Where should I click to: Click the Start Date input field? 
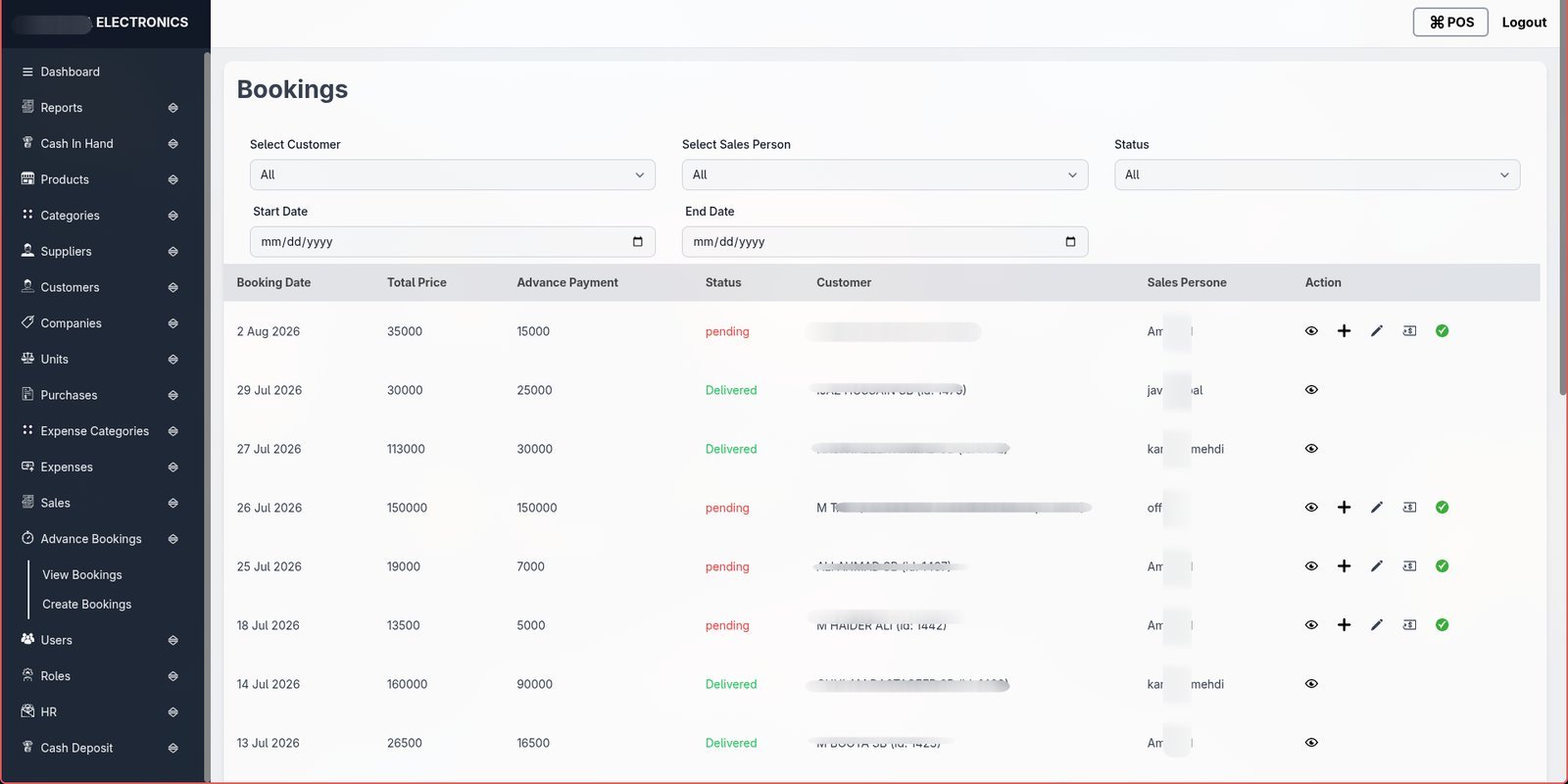tap(453, 242)
